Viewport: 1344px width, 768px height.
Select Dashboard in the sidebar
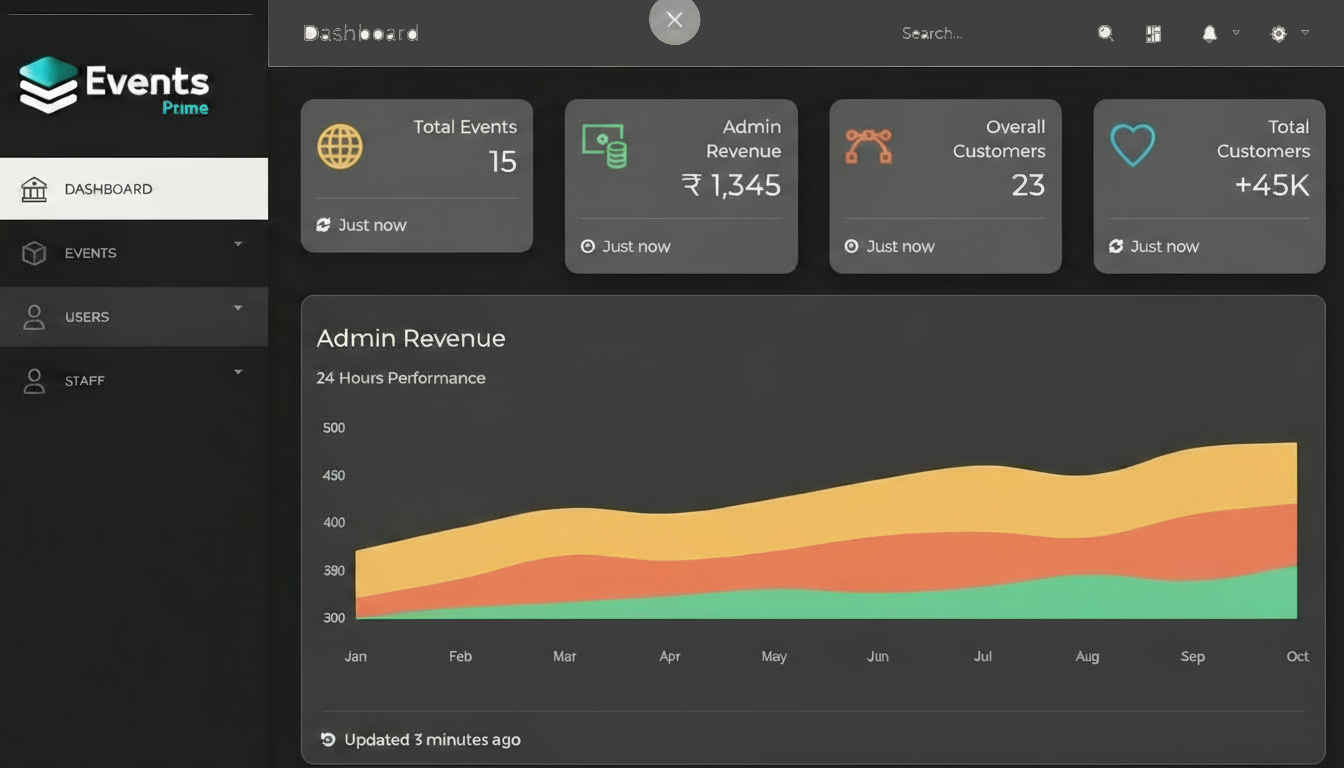(108, 189)
